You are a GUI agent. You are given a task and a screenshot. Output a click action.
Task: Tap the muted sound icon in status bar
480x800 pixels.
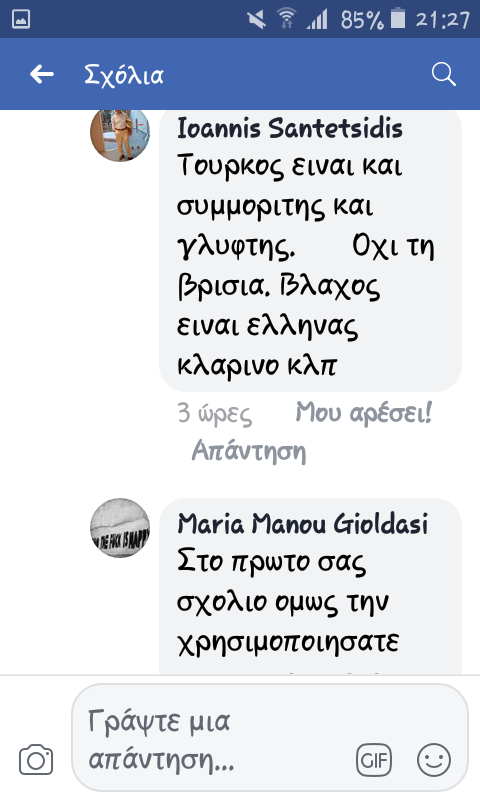tap(256, 19)
